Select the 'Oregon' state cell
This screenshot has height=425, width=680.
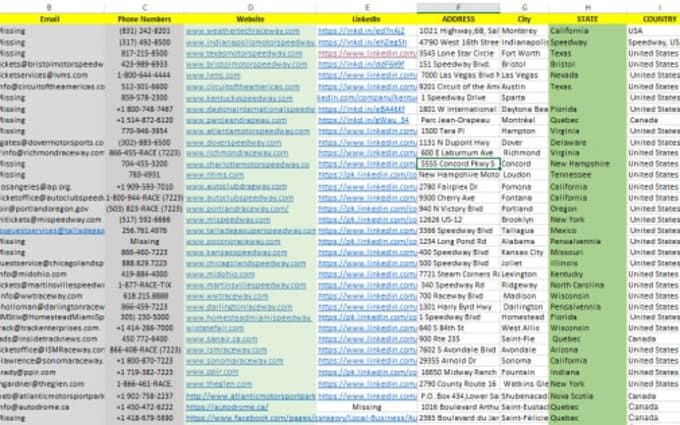click(x=588, y=209)
